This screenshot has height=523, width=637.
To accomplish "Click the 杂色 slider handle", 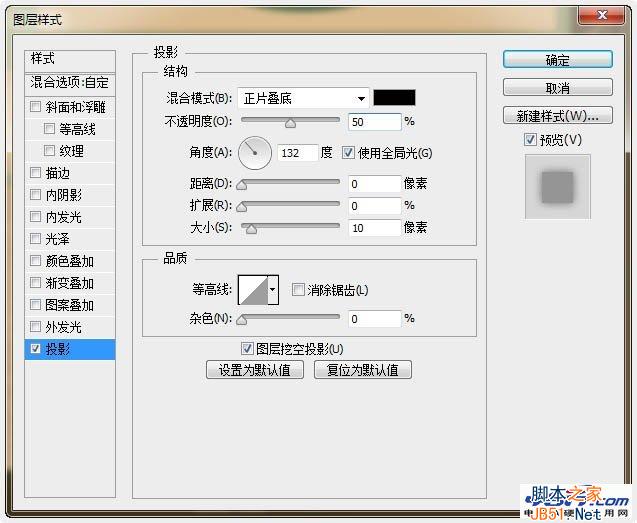I will click(x=242, y=320).
